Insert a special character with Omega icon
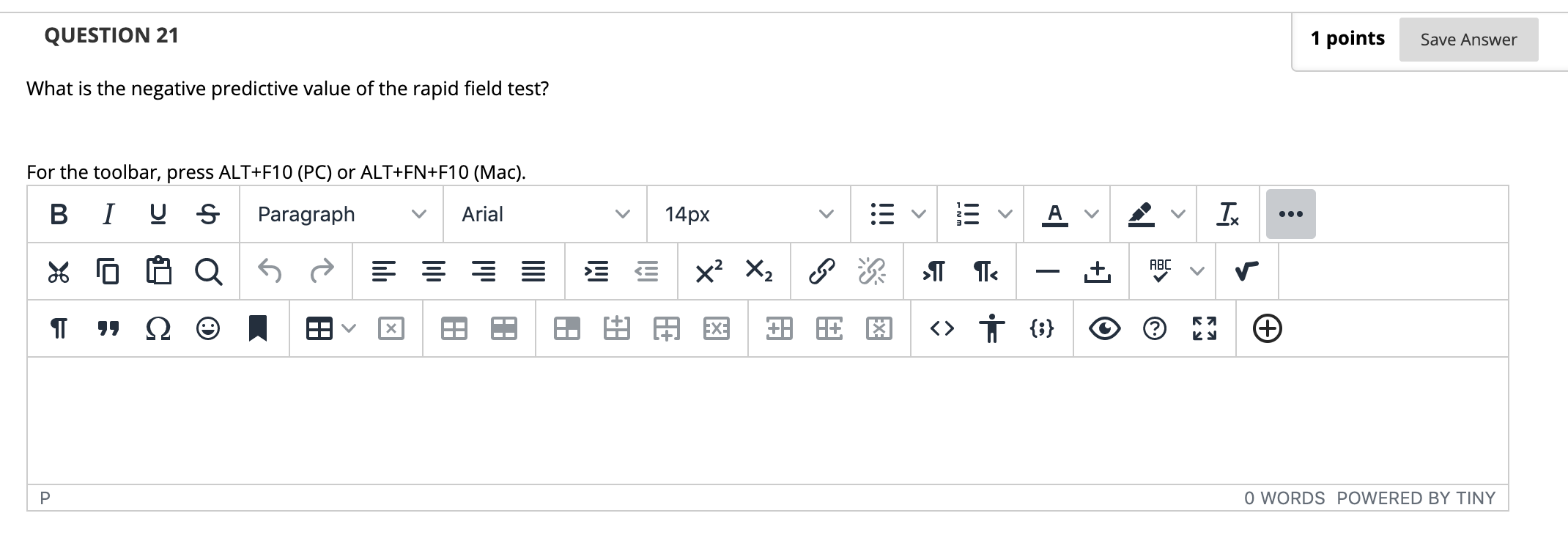 pos(158,328)
